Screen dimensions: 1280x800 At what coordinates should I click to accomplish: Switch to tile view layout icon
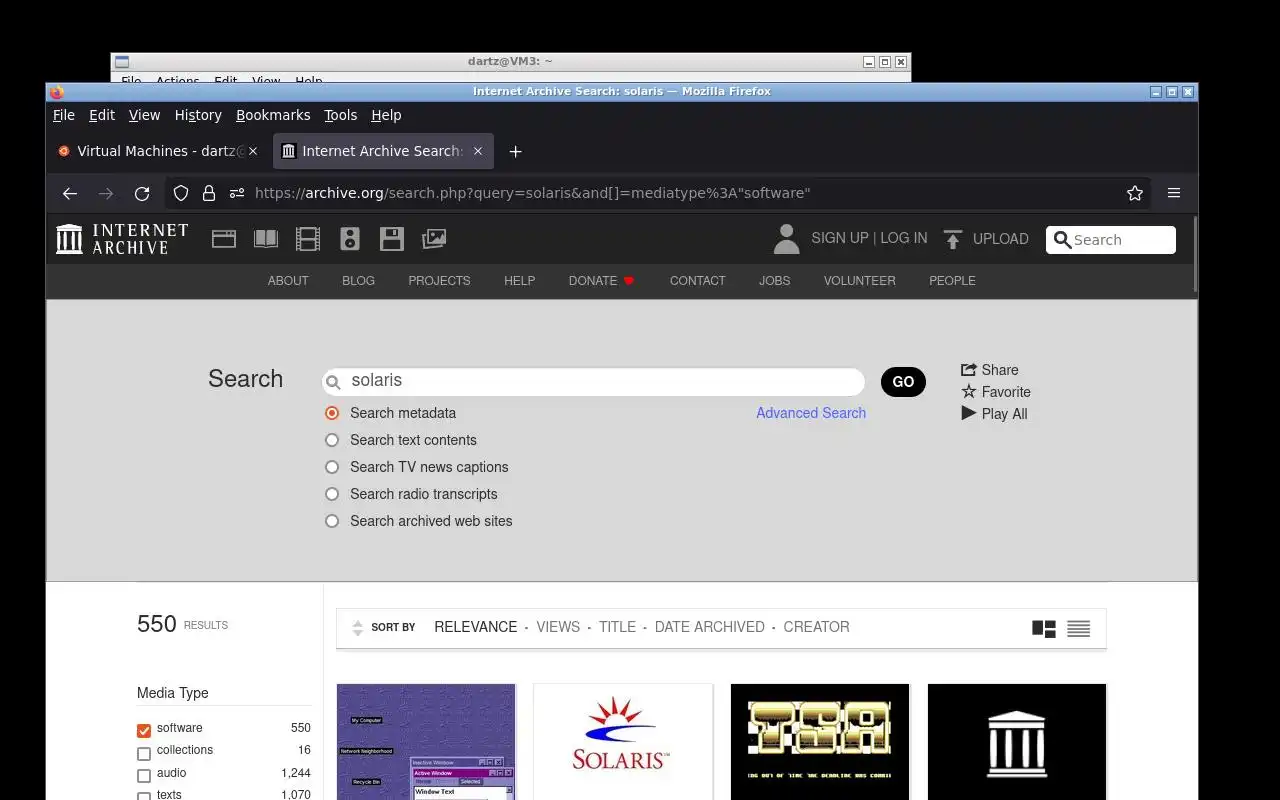1044,629
